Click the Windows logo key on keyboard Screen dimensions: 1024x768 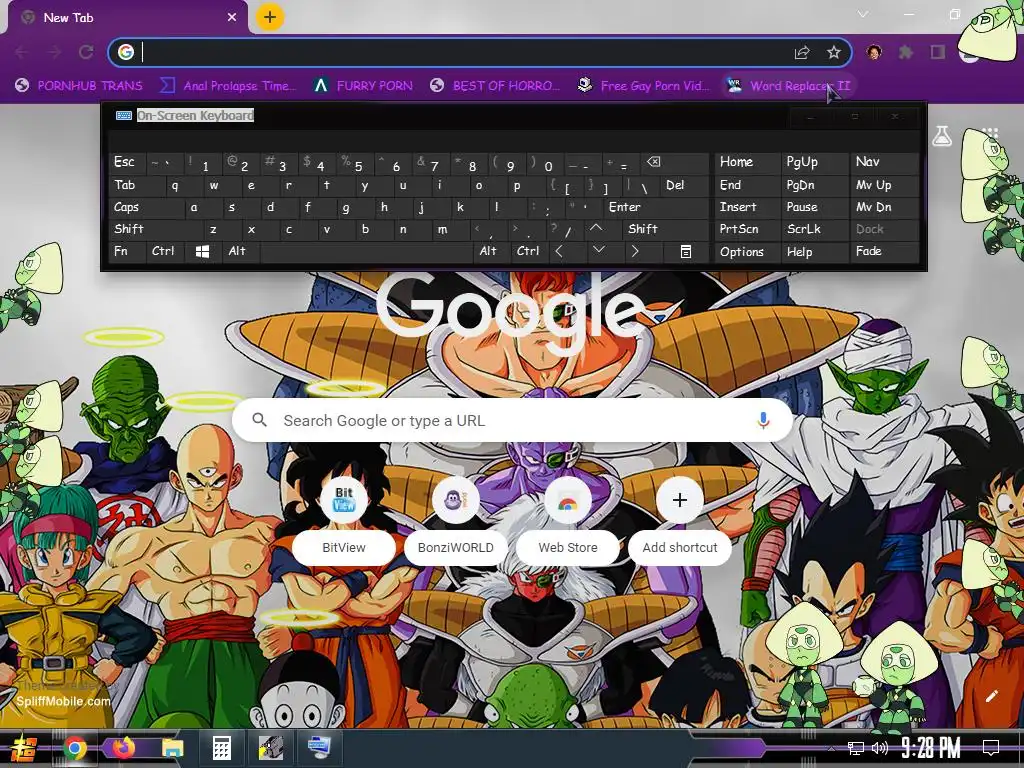click(202, 251)
